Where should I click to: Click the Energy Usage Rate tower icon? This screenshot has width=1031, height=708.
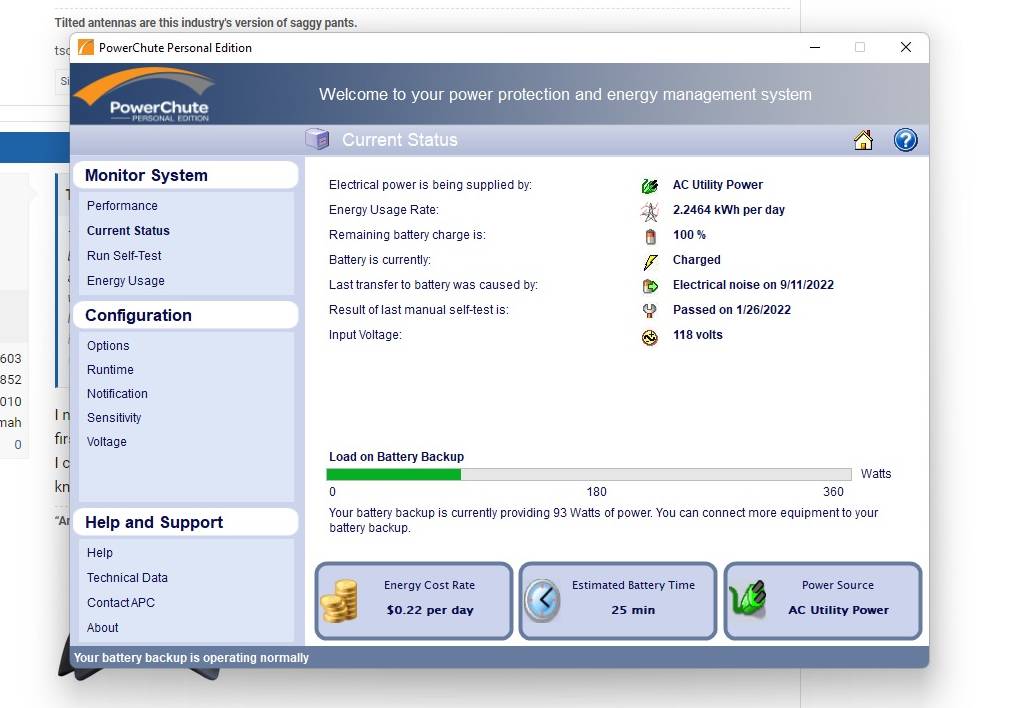pos(650,211)
